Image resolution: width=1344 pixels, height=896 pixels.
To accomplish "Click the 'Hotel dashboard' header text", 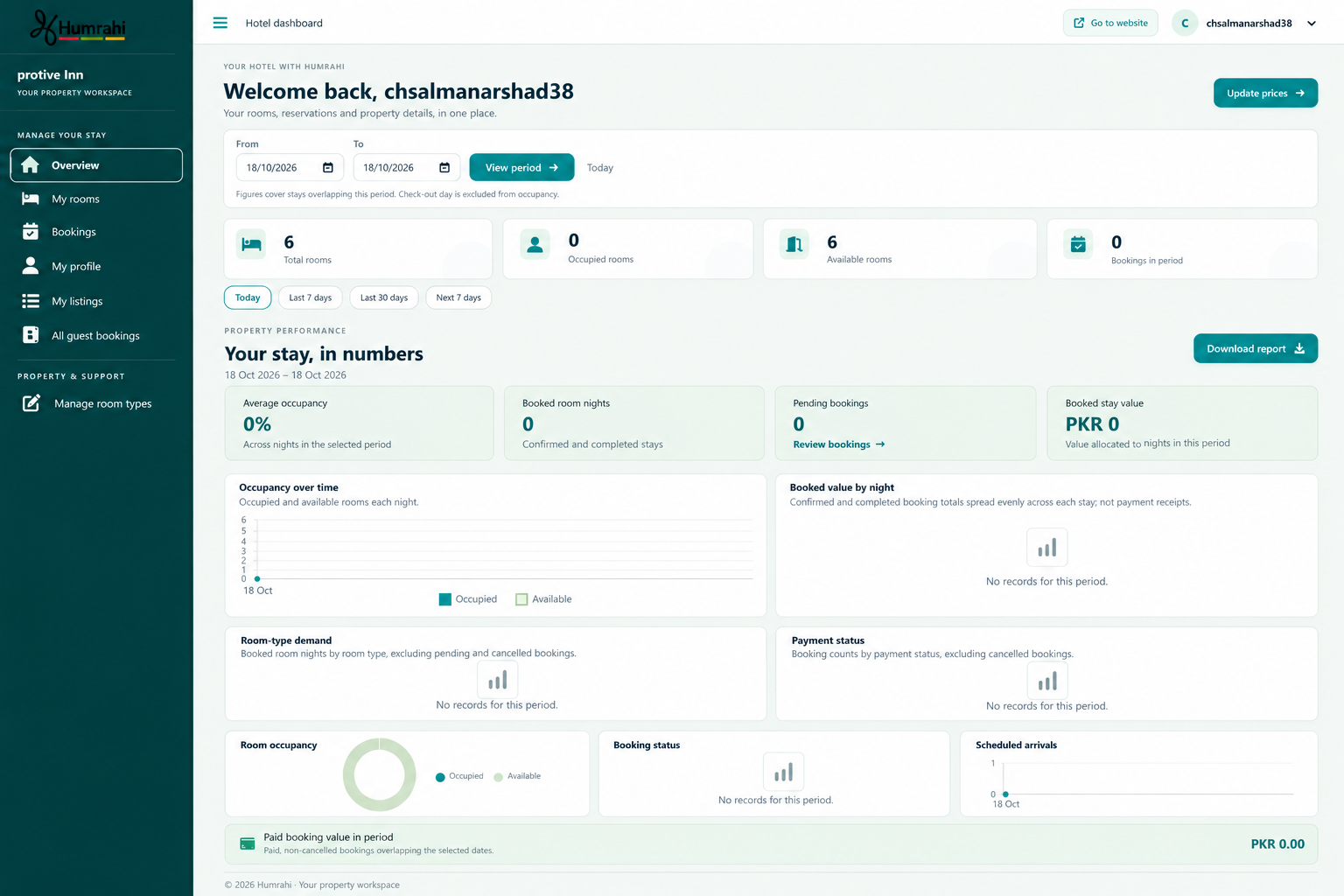I will pos(284,24).
